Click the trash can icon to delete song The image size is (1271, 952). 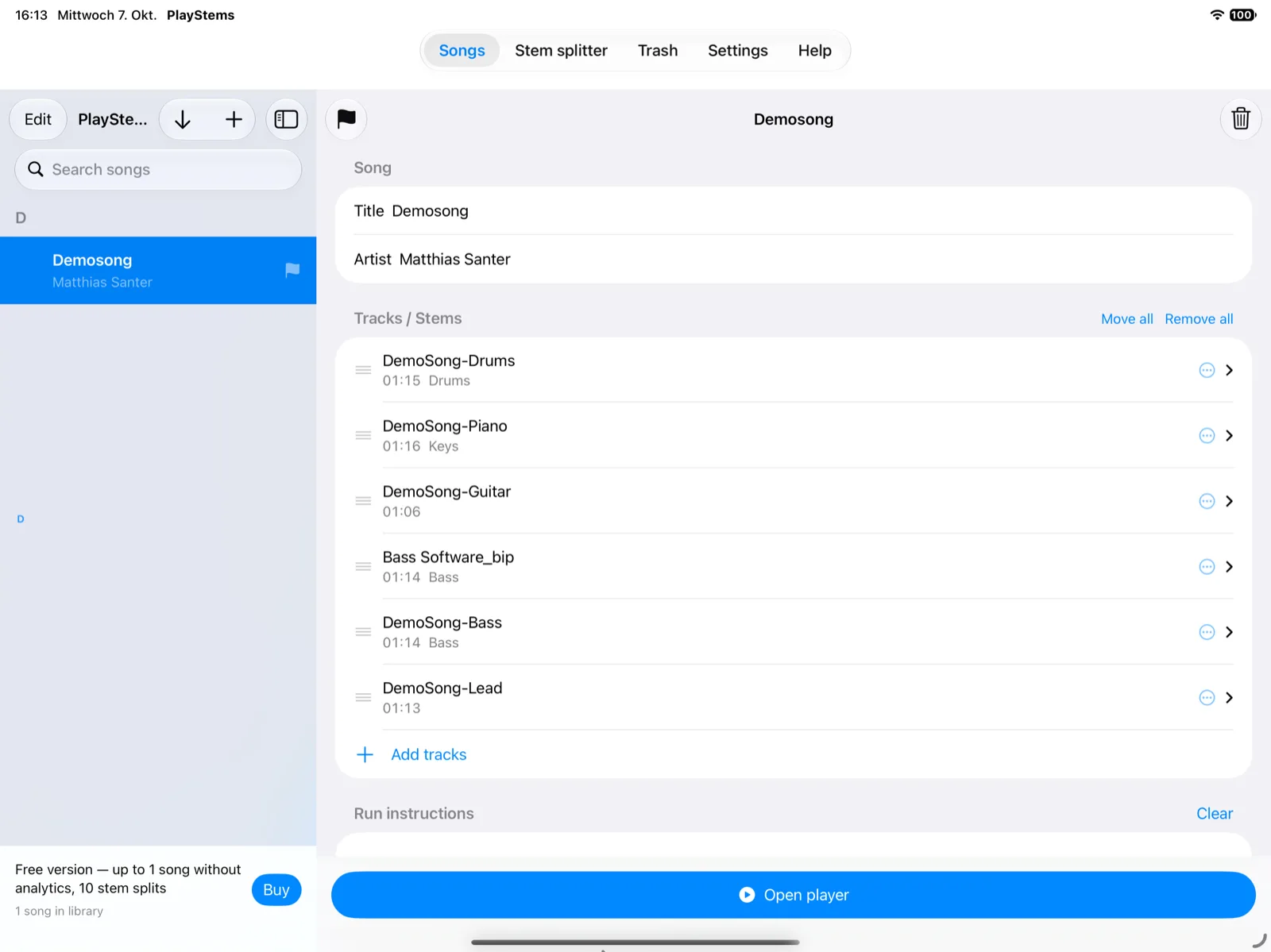pyautogui.click(x=1241, y=119)
